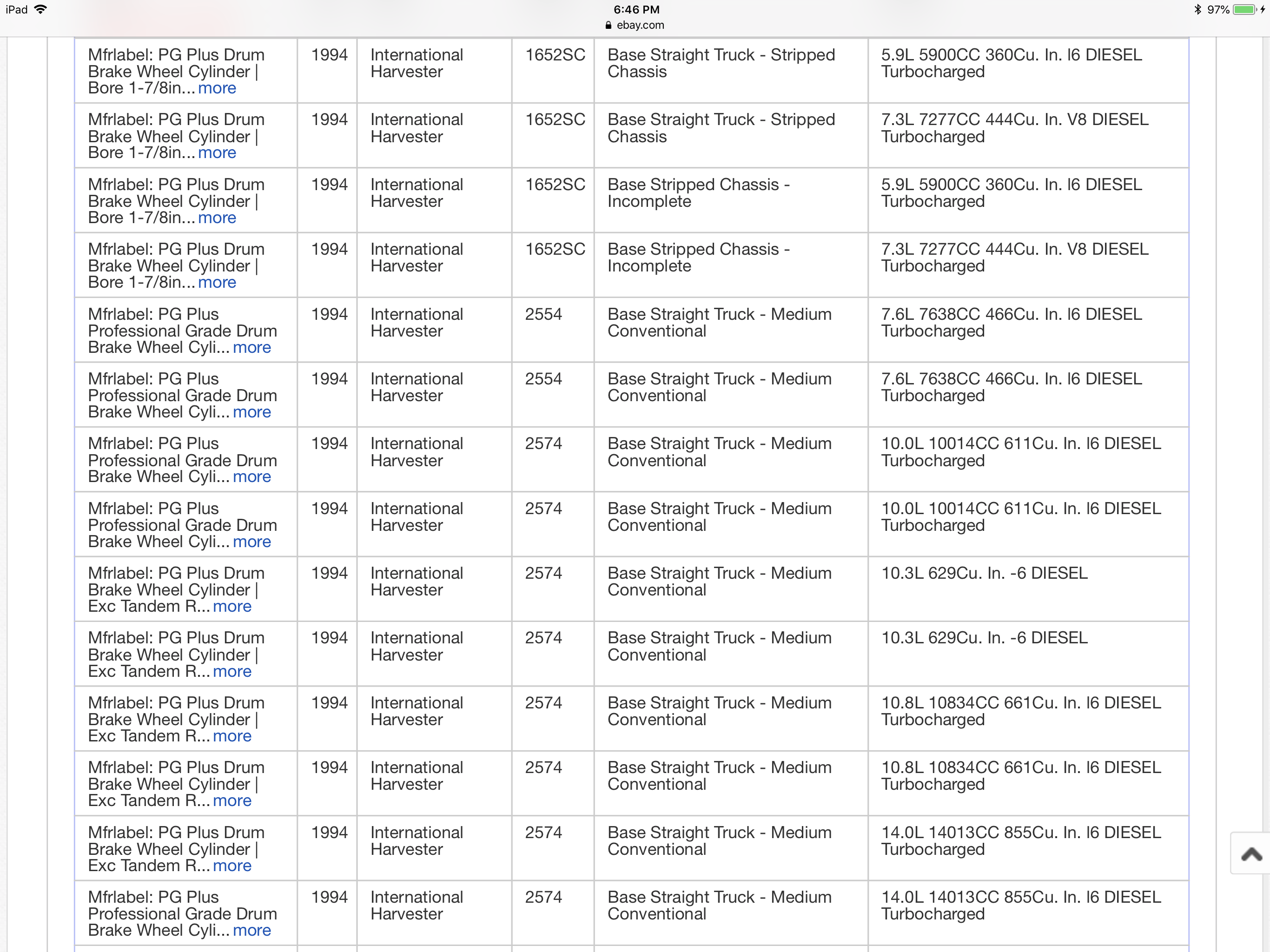Tap the scroll-to-top chevron button

[x=1250, y=853]
